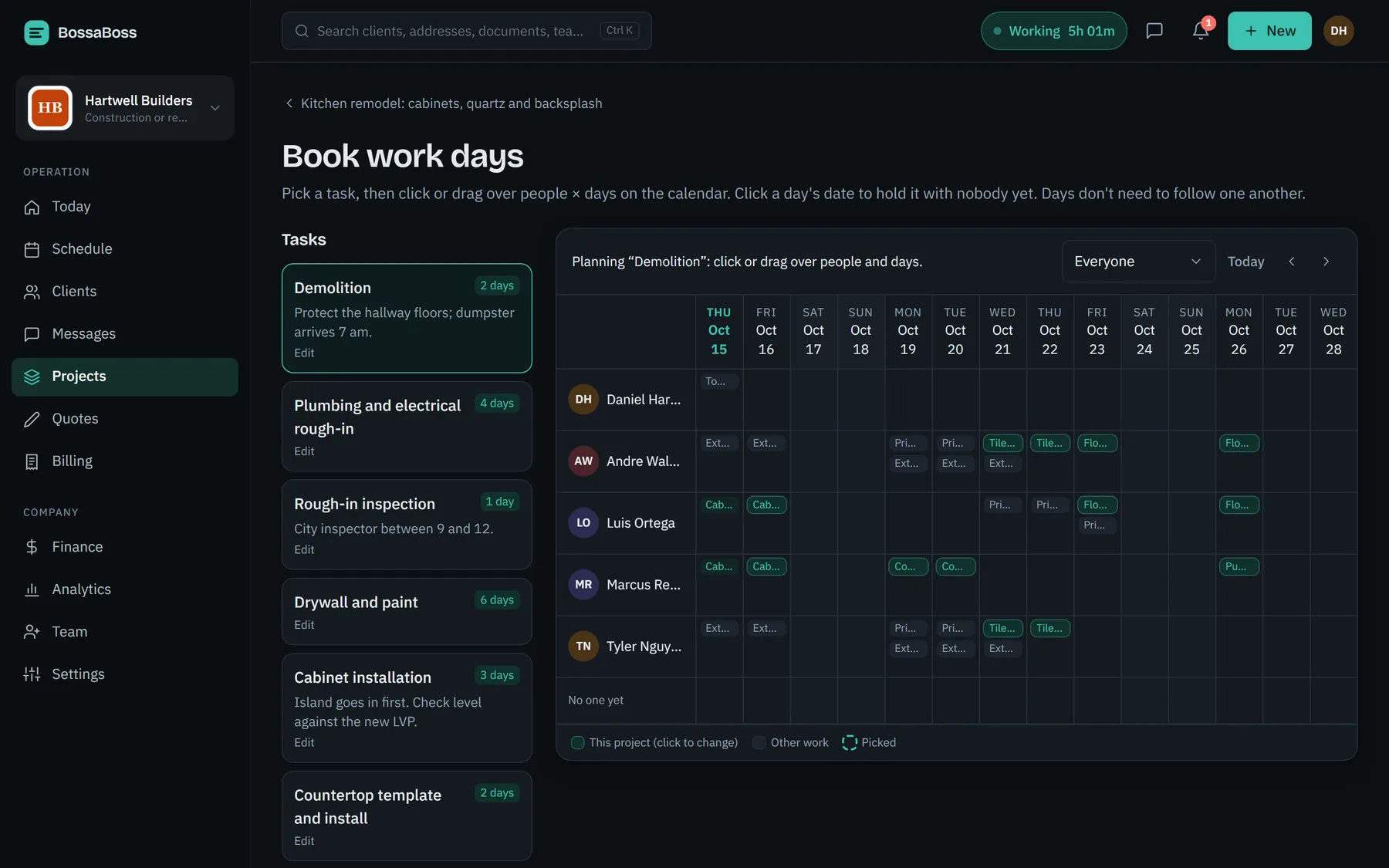The height and width of the screenshot is (868, 1389).
Task: Go to next calendar period
Action: click(x=1326, y=262)
